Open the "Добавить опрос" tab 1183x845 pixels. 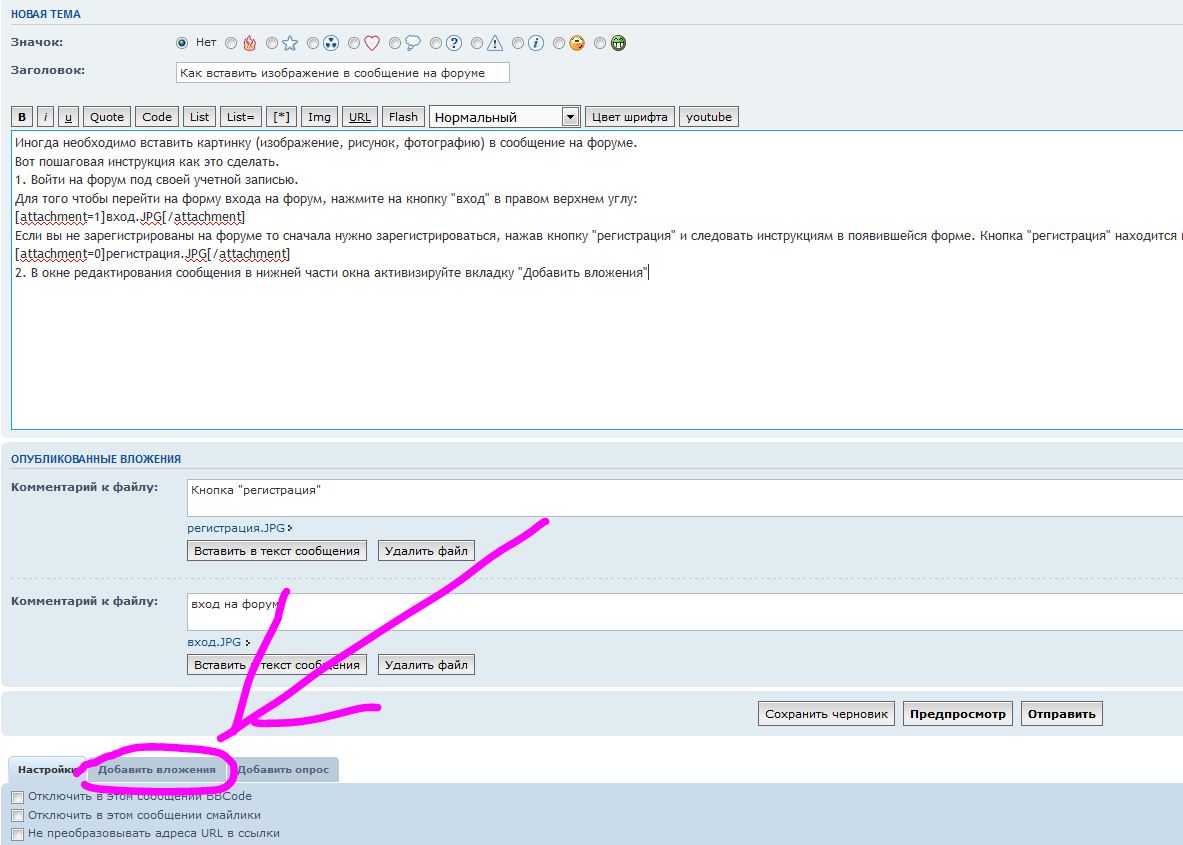point(283,770)
